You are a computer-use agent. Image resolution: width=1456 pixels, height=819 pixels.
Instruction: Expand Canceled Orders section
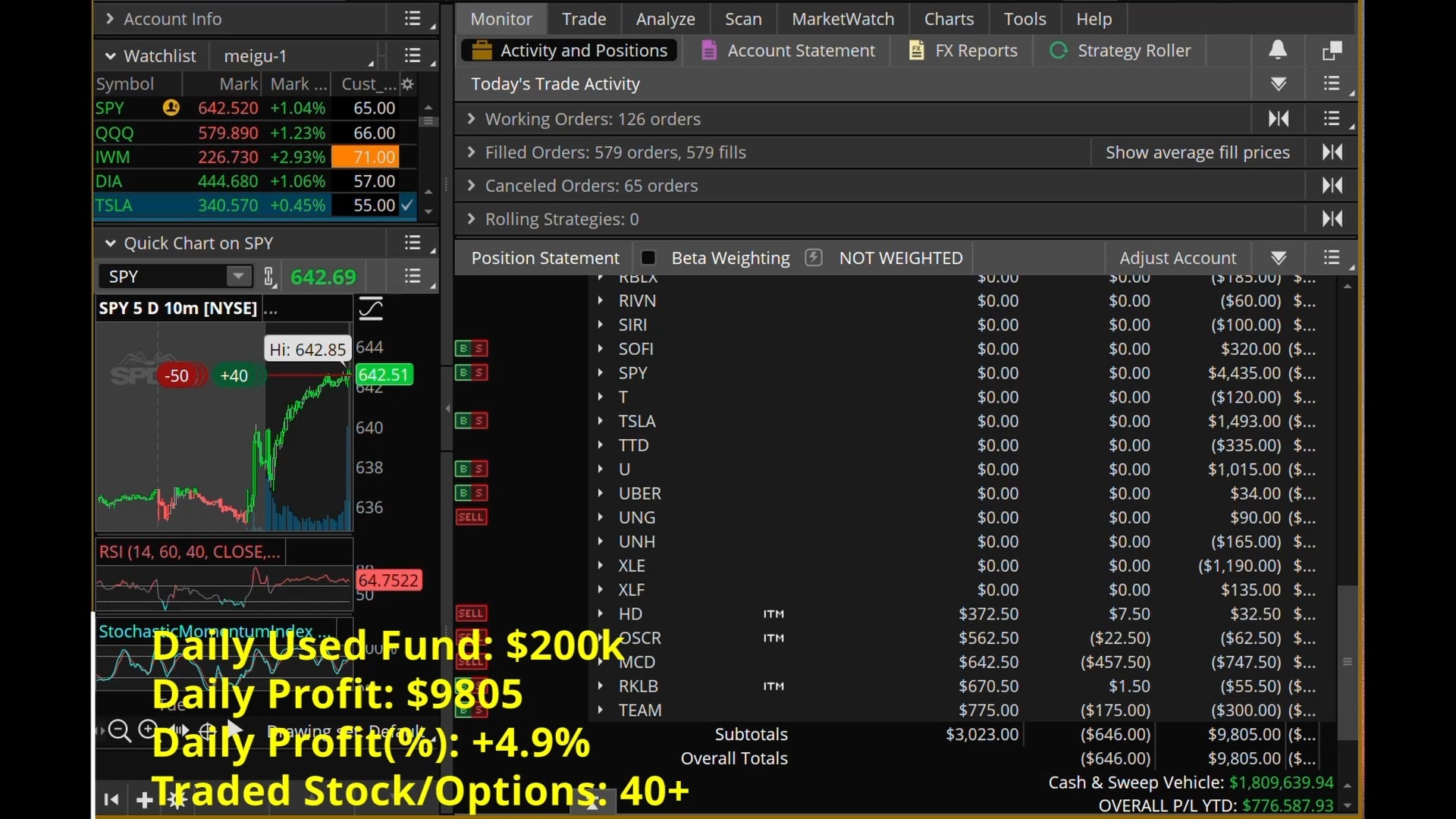coord(472,186)
